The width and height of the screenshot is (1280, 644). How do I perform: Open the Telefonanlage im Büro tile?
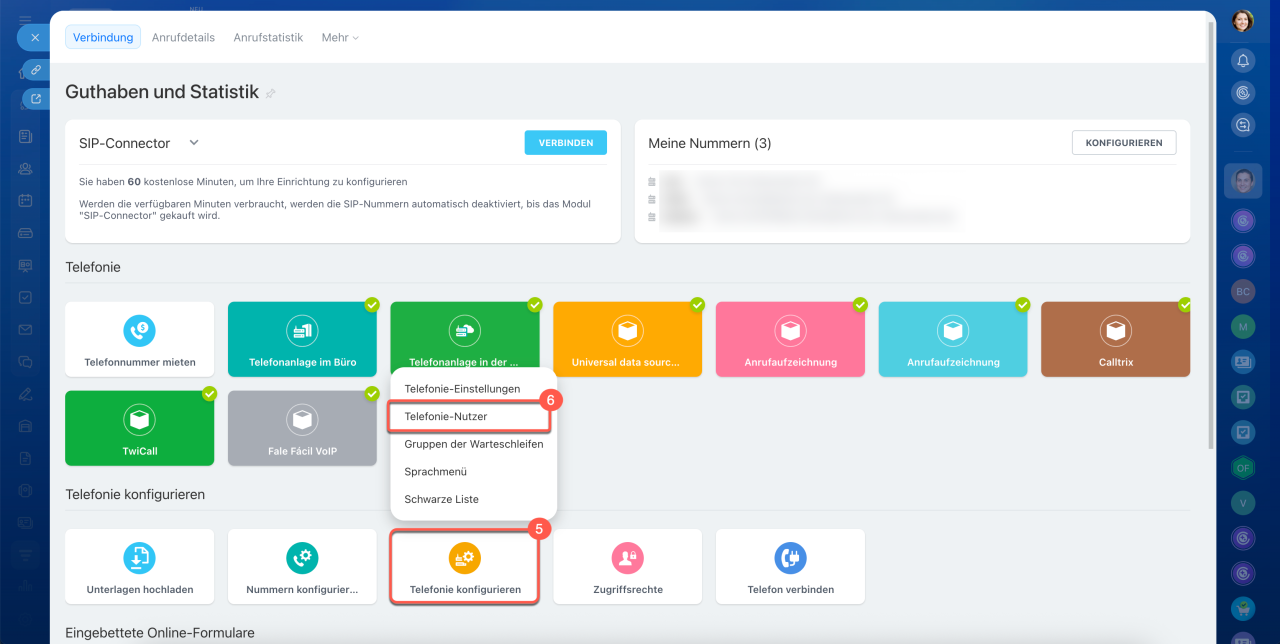pos(302,340)
